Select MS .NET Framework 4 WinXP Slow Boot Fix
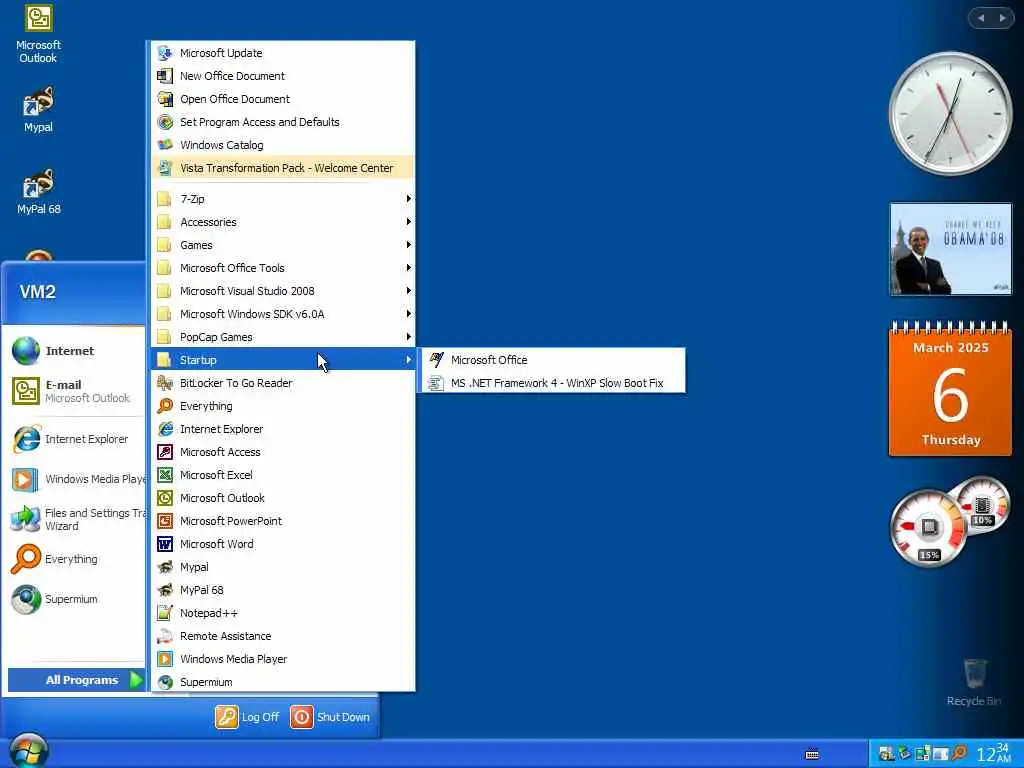Image resolution: width=1024 pixels, height=768 pixels. tap(552, 383)
